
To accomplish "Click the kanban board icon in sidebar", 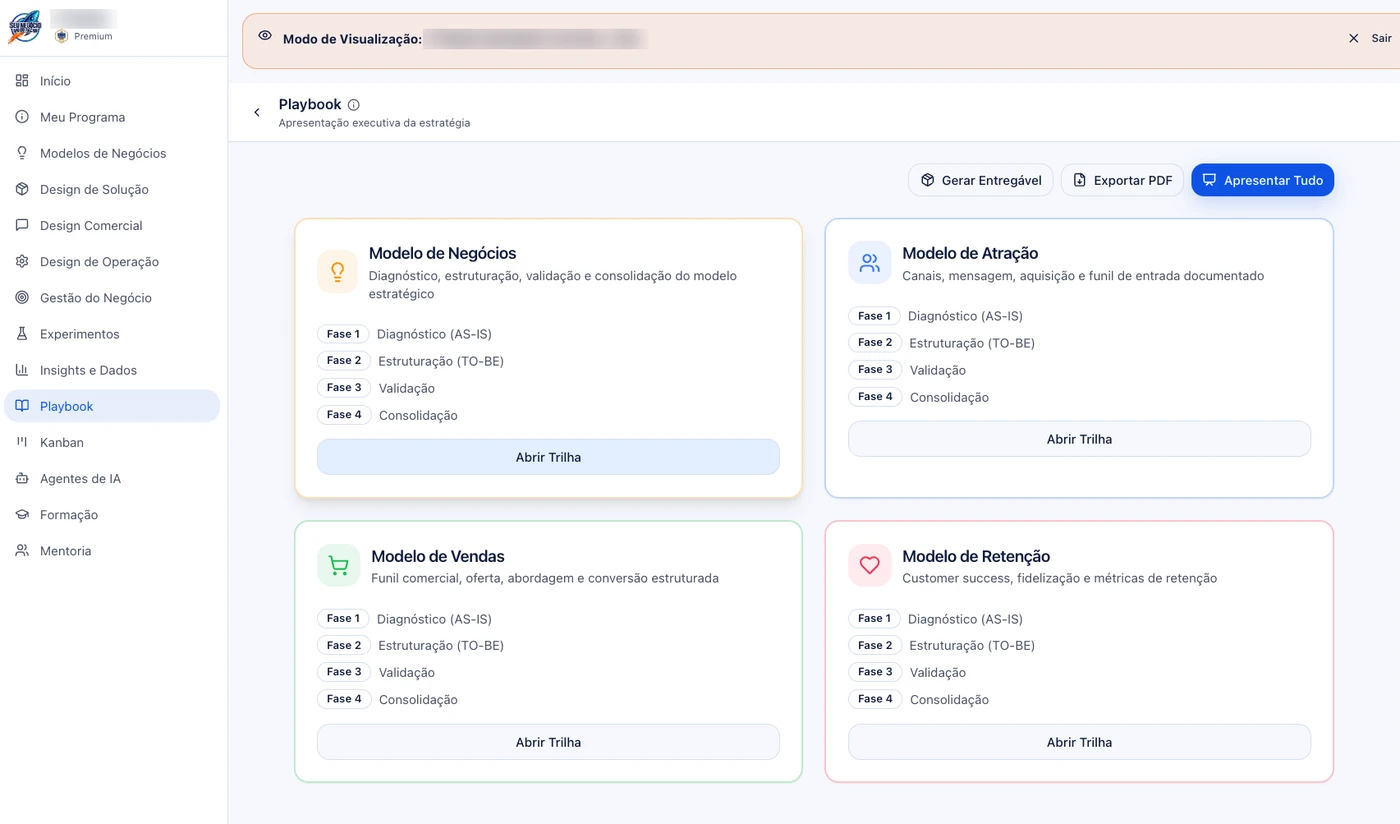I will [22, 442].
